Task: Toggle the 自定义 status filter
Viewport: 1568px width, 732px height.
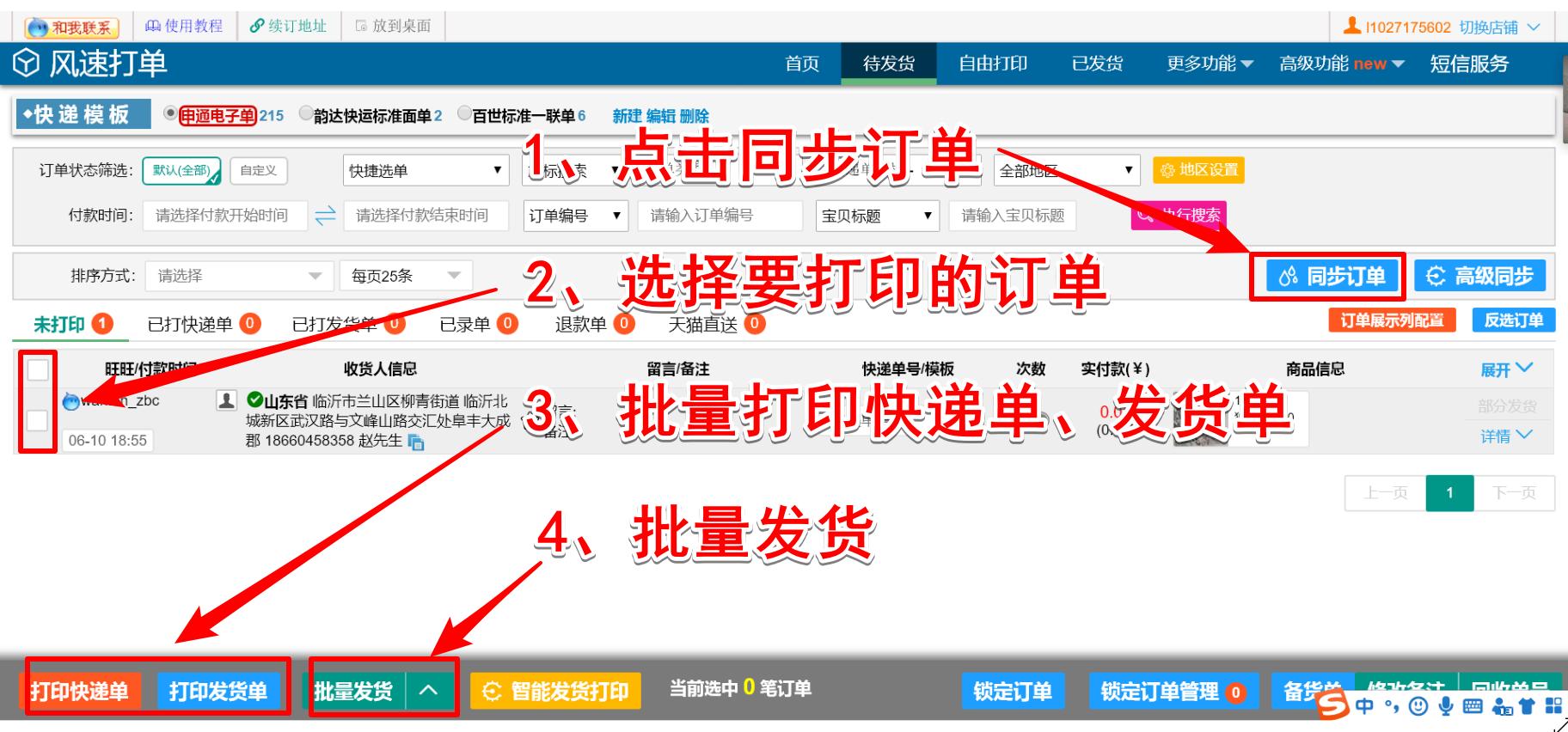Action: click(x=259, y=170)
